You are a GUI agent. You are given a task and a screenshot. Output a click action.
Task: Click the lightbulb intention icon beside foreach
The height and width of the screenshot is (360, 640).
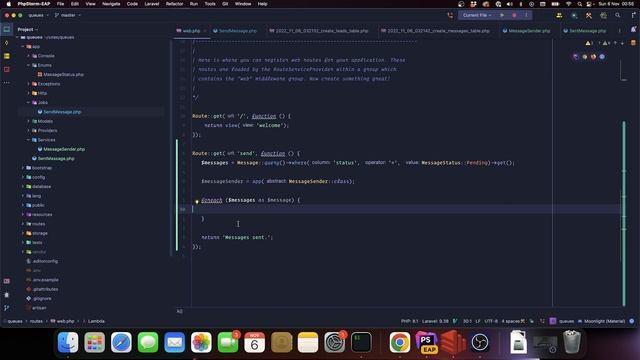click(x=197, y=201)
